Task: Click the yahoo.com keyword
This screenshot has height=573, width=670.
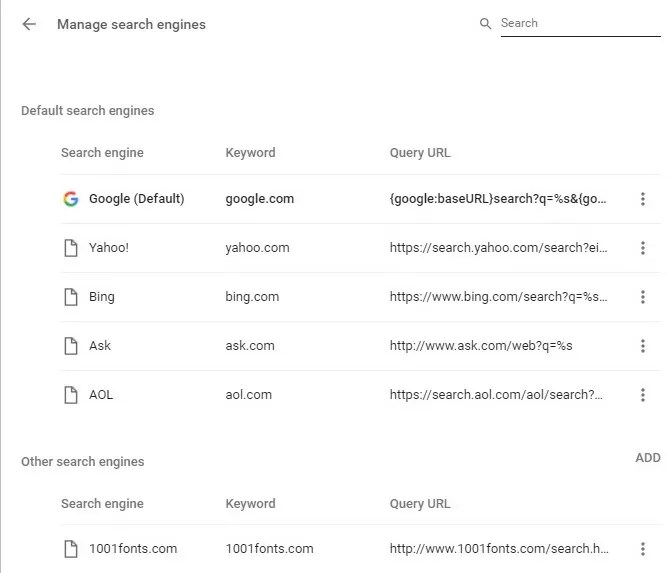Action: click(258, 248)
